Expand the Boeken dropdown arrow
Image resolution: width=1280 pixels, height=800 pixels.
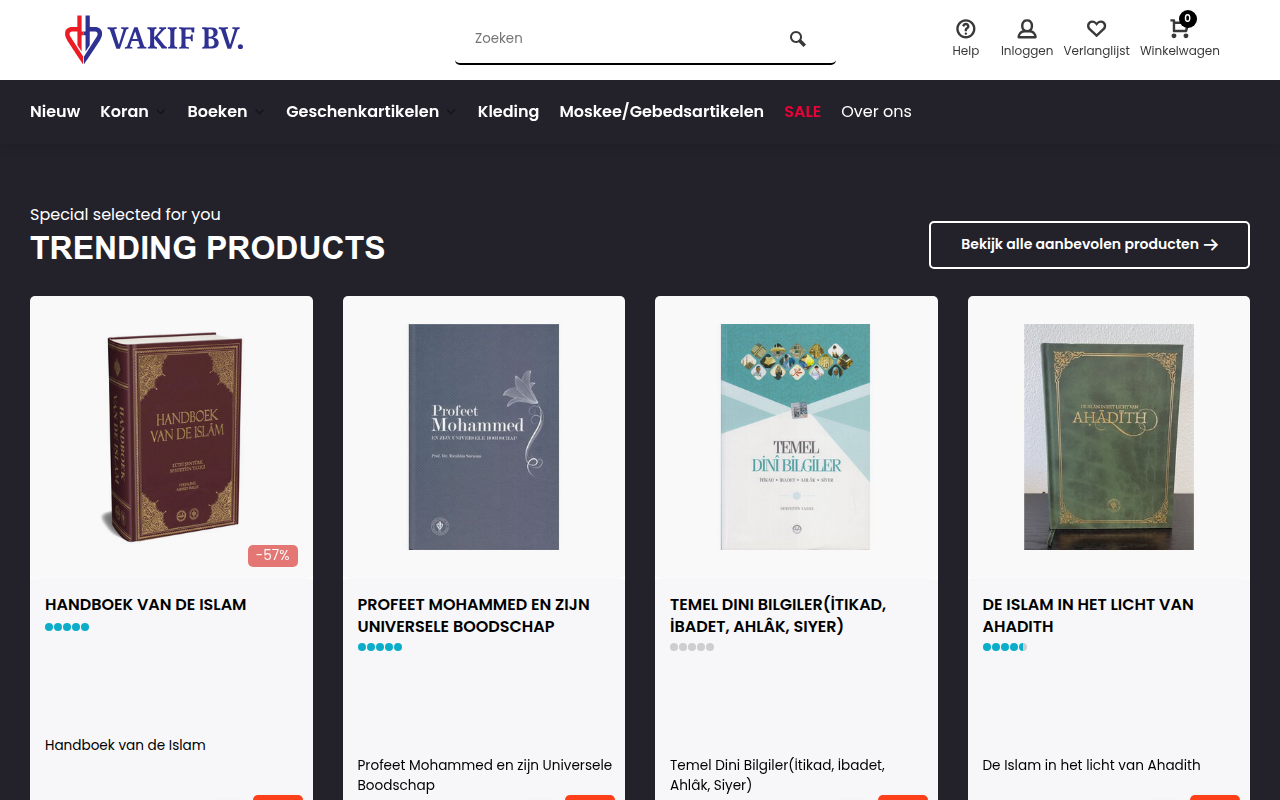[x=259, y=112]
